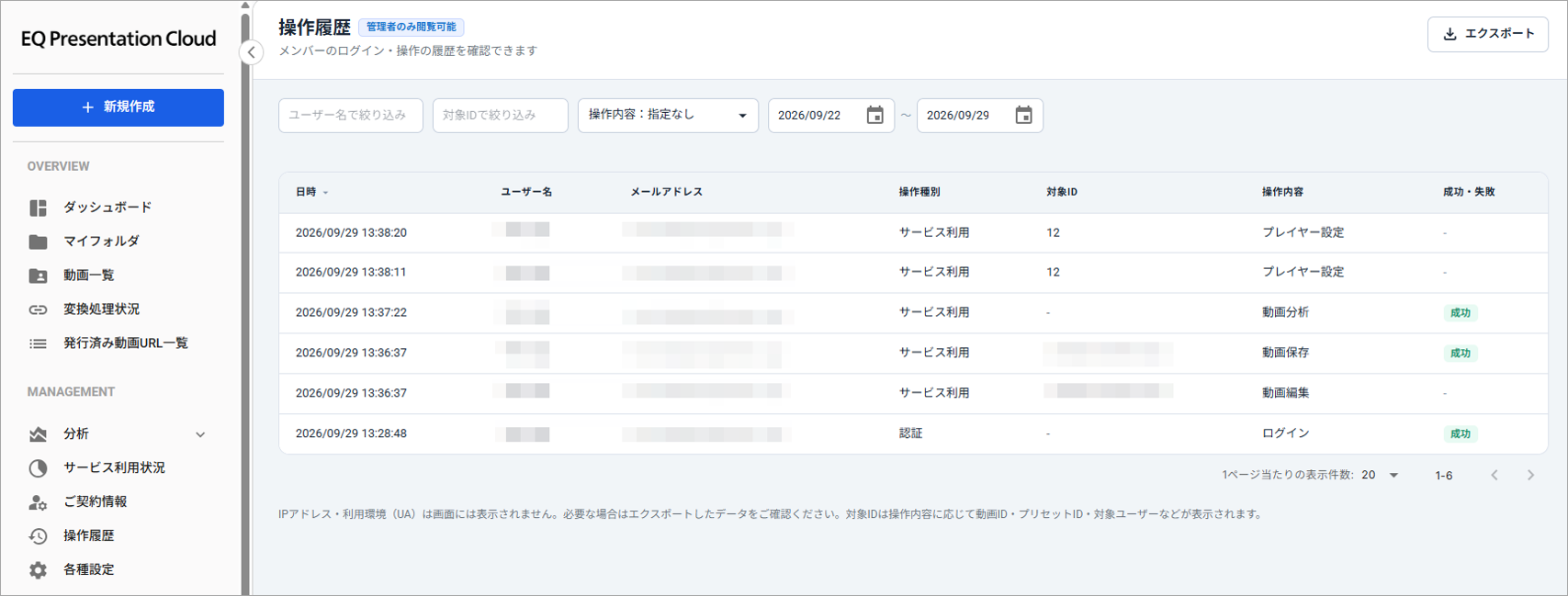
Task: Click the analytics chart icon
Action: click(x=38, y=433)
